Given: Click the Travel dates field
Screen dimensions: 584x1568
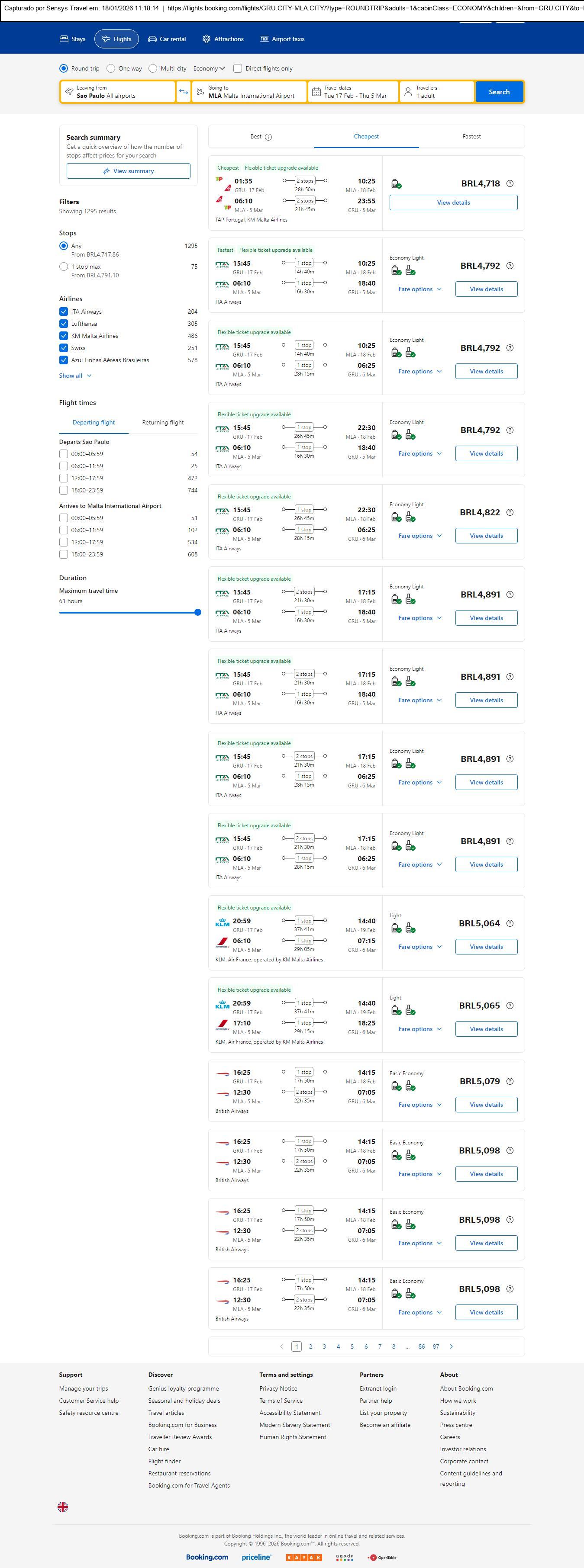Looking at the screenshot, I should [353, 92].
